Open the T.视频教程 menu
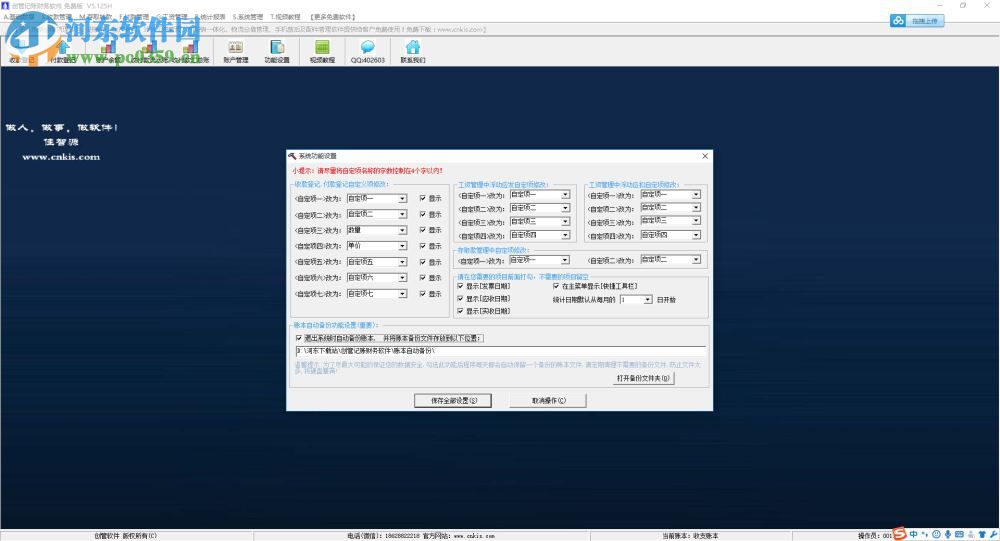Screen dimensions: 1000x541 pos(285,17)
